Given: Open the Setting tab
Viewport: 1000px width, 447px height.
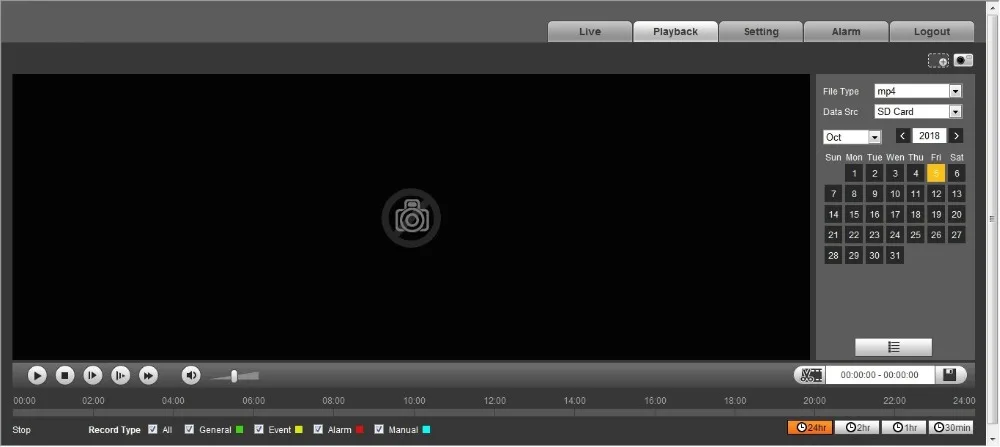Looking at the screenshot, I should [761, 32].
